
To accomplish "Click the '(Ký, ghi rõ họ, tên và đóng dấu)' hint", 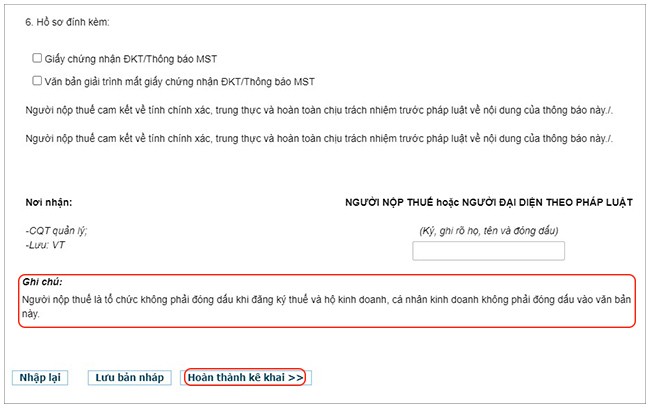I will 488,231.
